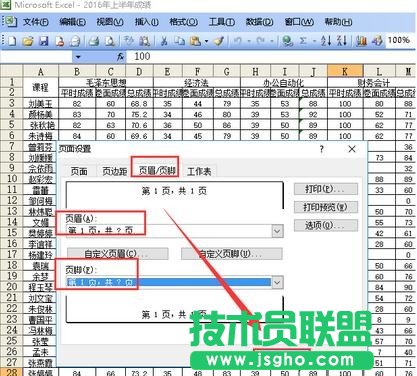The width and height of the screenshot is (417, 376).
Task: Click the Copy icon
Action: point(180,41)
